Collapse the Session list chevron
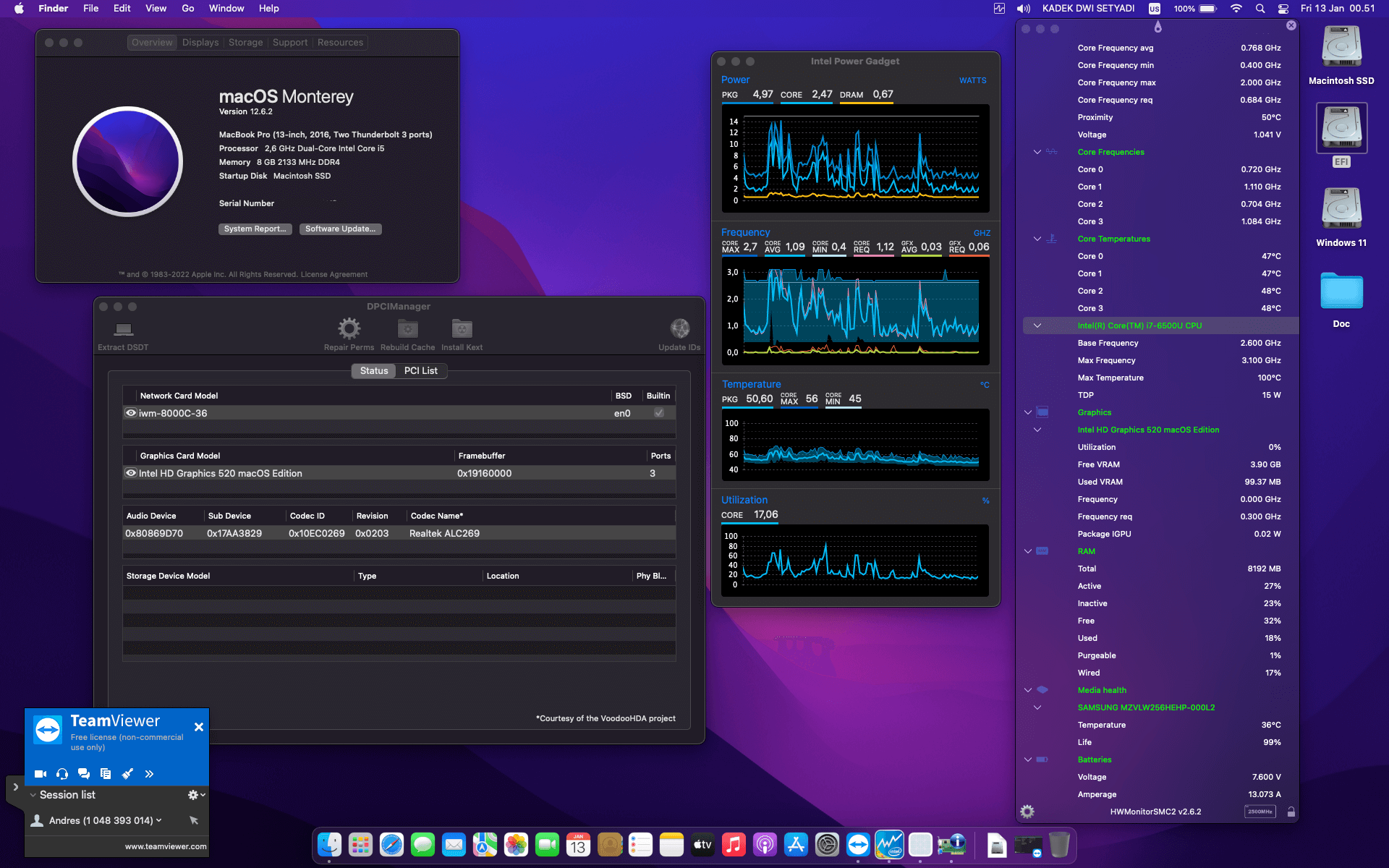The width and height of the screenshot is (1389, 868). pyautogui.click(x=33, y=795)
